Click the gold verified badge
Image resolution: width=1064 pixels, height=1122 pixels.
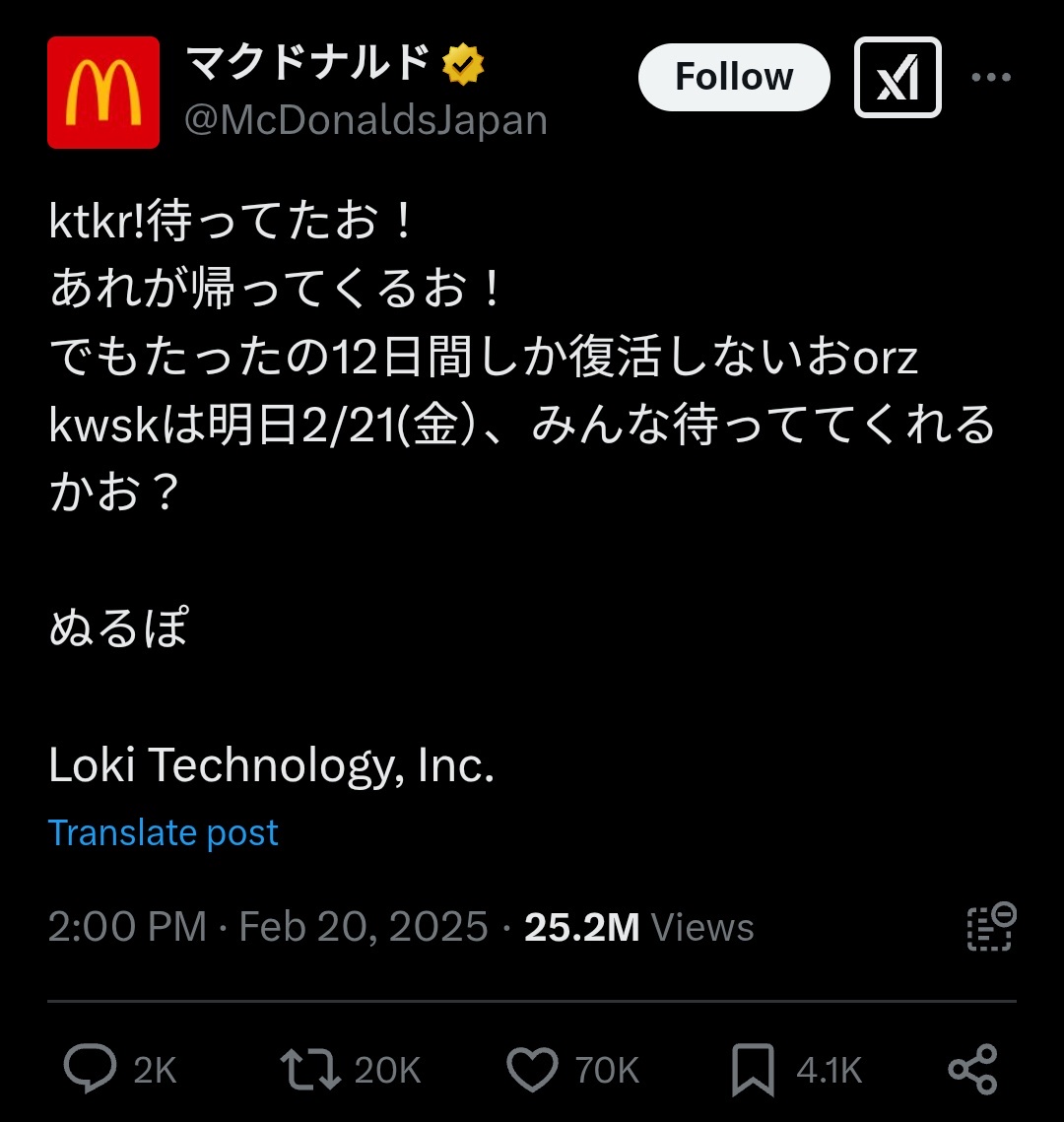[x=462, y=66]
